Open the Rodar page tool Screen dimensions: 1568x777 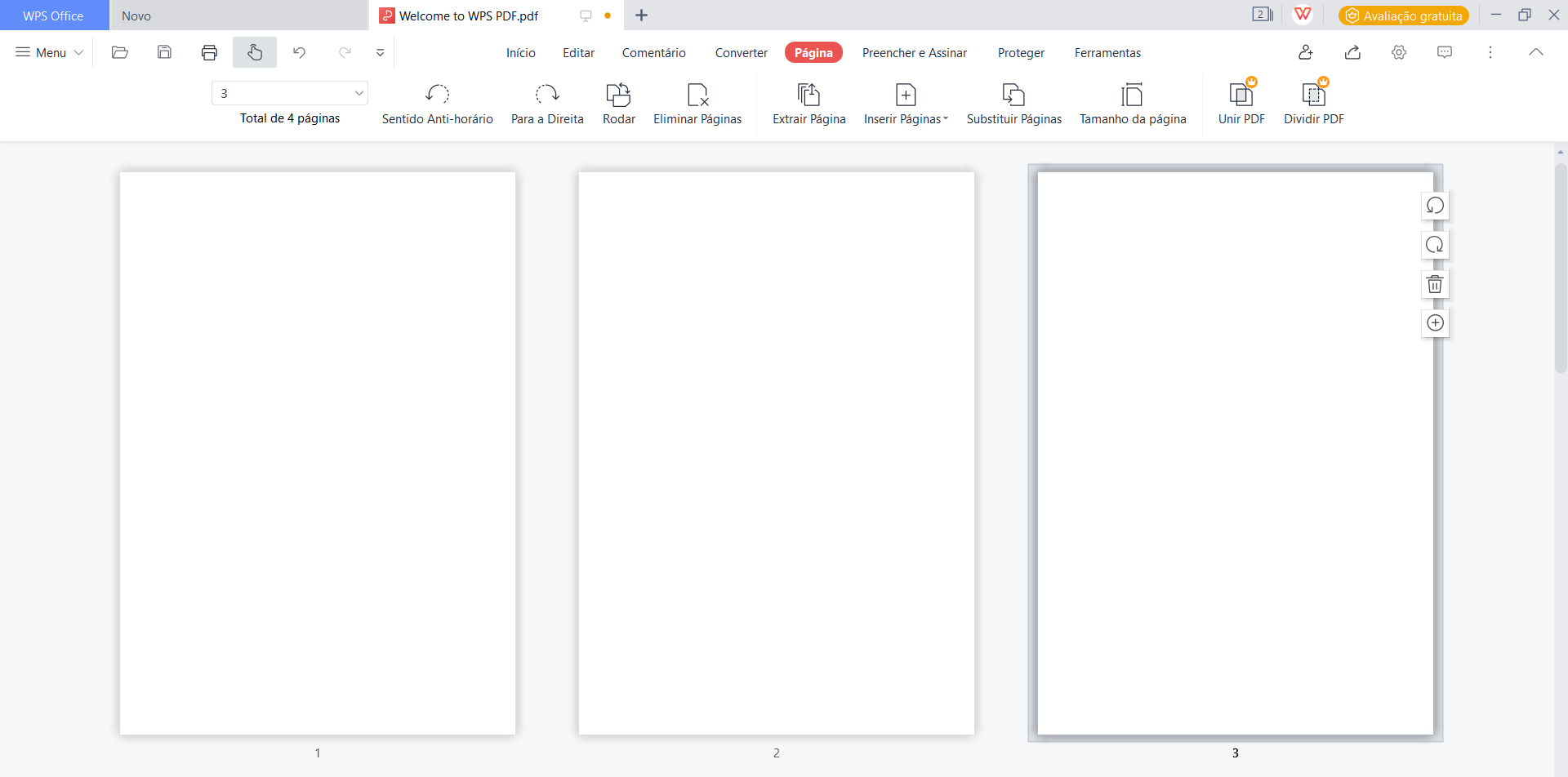(618, 104)
